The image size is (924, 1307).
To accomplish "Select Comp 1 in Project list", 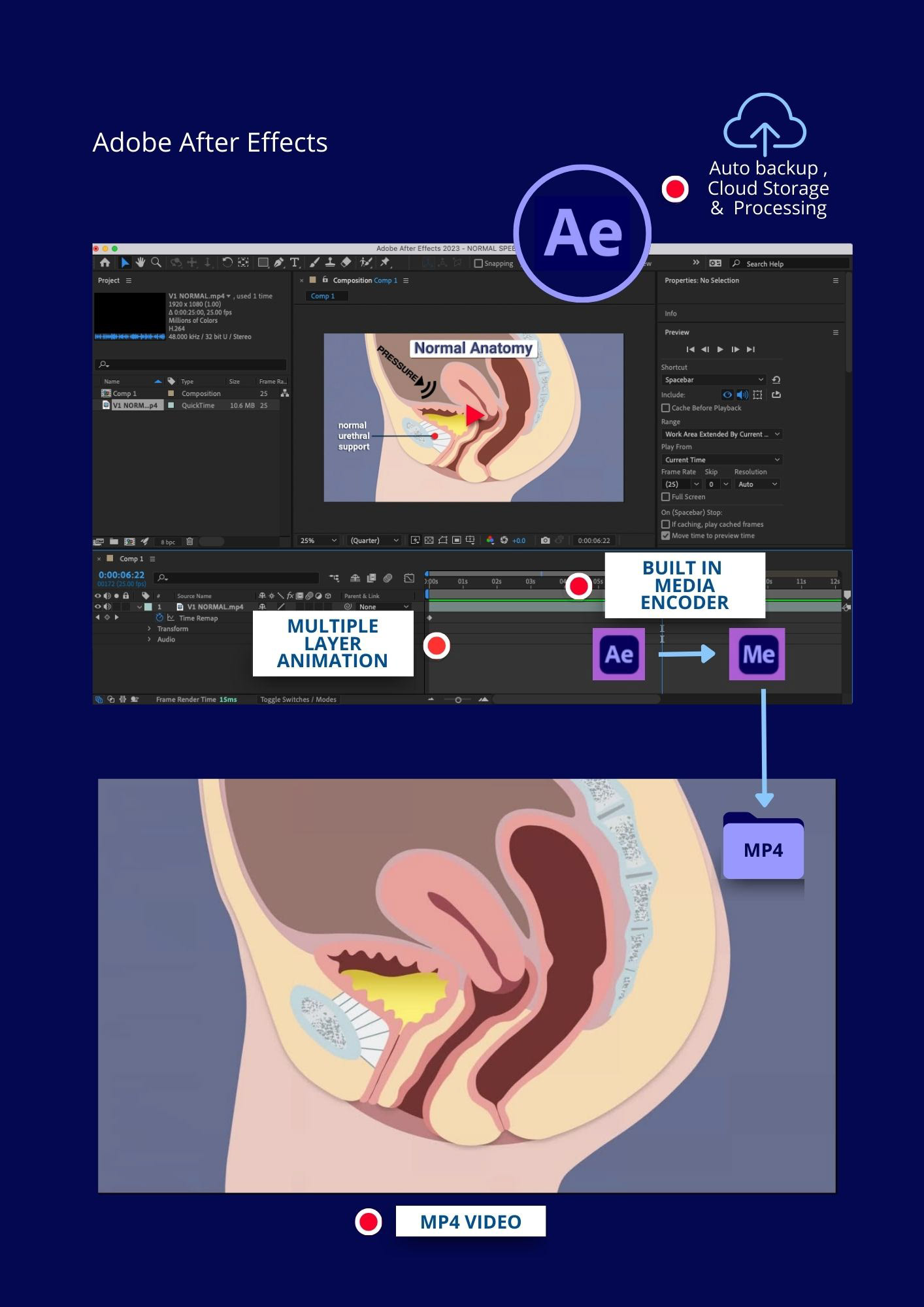I will pyautogui.click(x=124, y=393).
